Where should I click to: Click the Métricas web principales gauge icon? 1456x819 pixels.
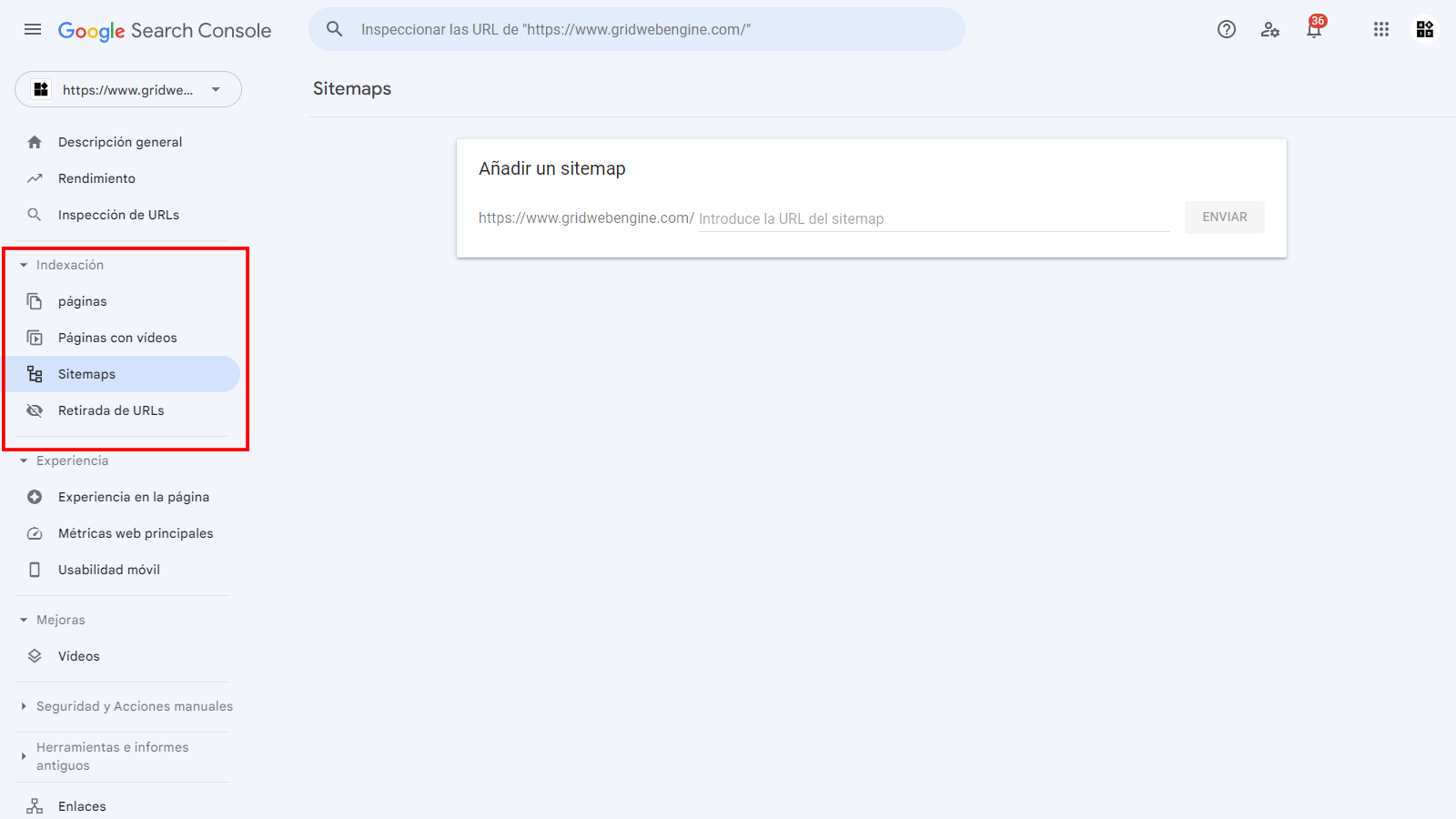tap(35, 533)
